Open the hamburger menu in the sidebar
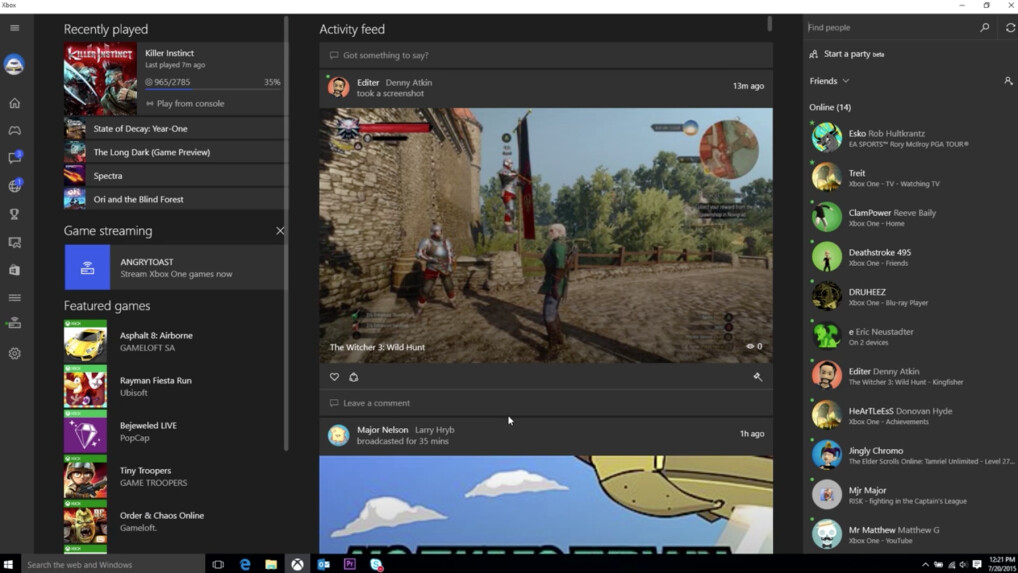1018x573 pixels. tap(14, 28)
